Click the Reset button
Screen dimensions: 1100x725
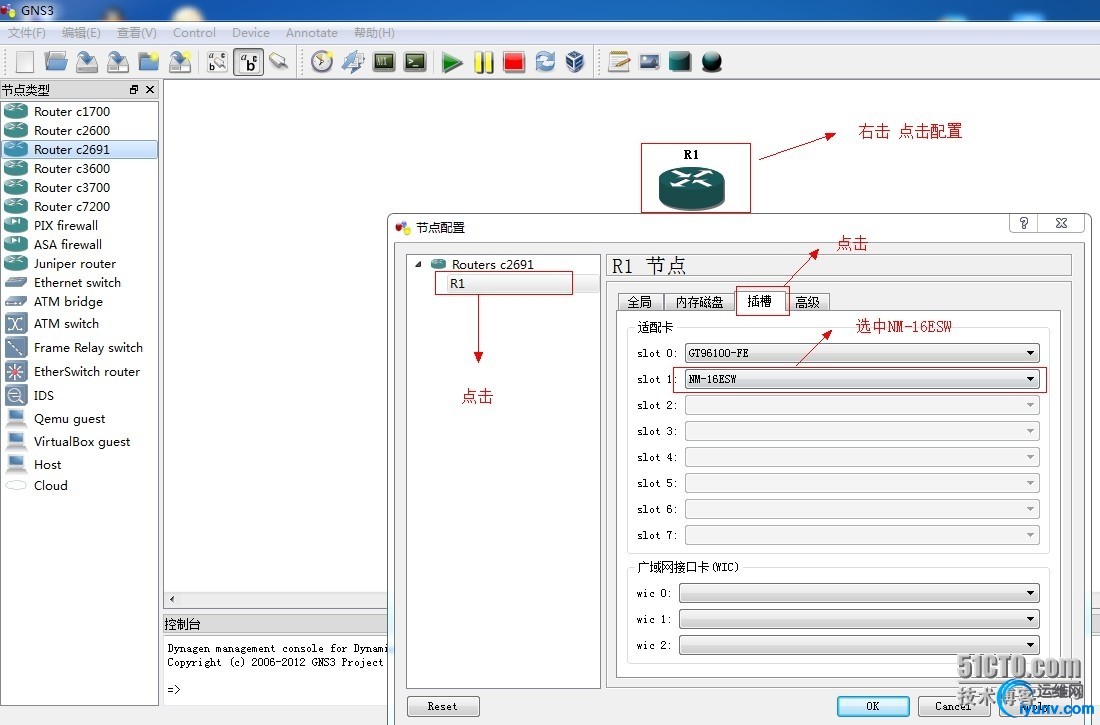click(442, 706)
